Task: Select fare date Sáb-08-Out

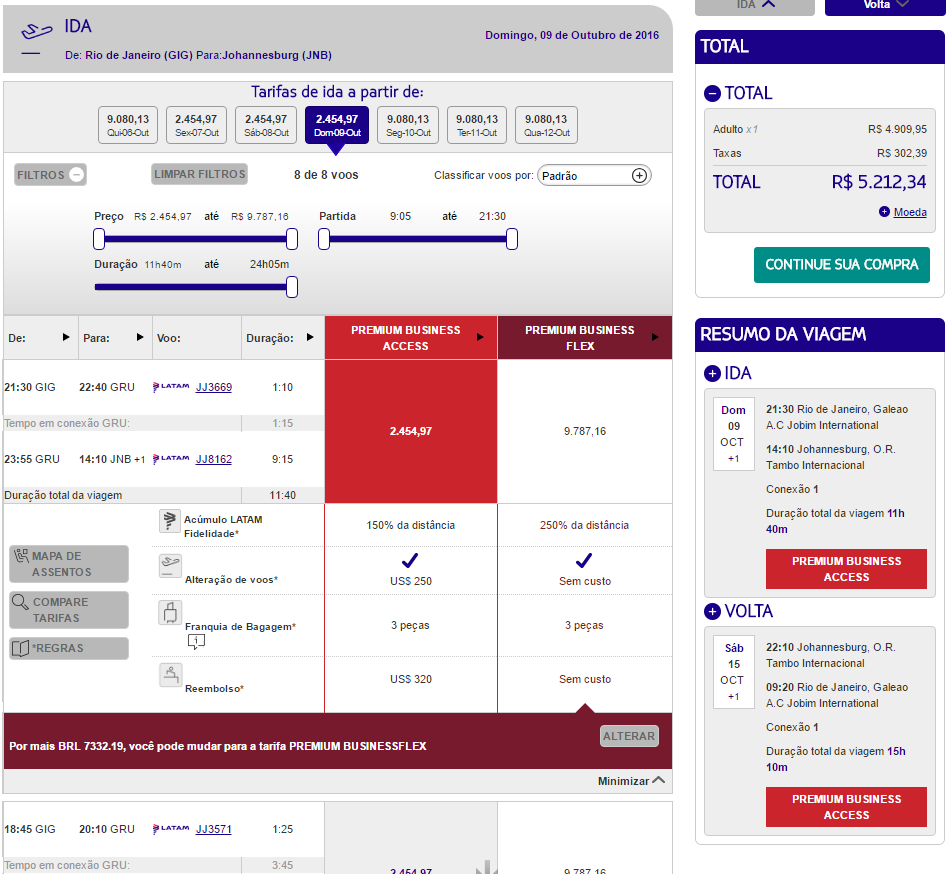Action: pyautogui.click(x=266, y=125)
